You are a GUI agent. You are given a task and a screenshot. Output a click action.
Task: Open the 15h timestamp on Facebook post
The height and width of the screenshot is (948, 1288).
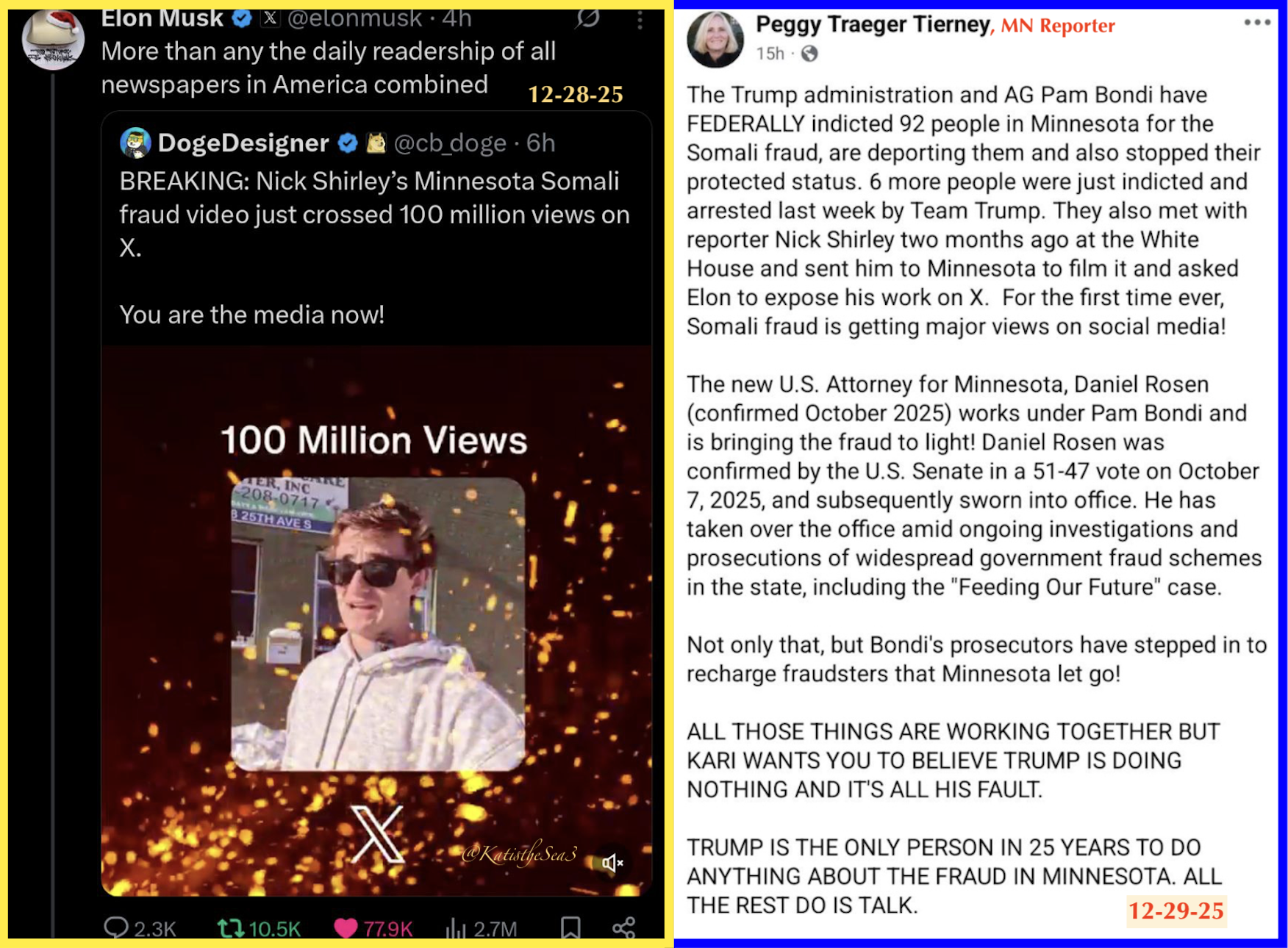coord(770,54)
